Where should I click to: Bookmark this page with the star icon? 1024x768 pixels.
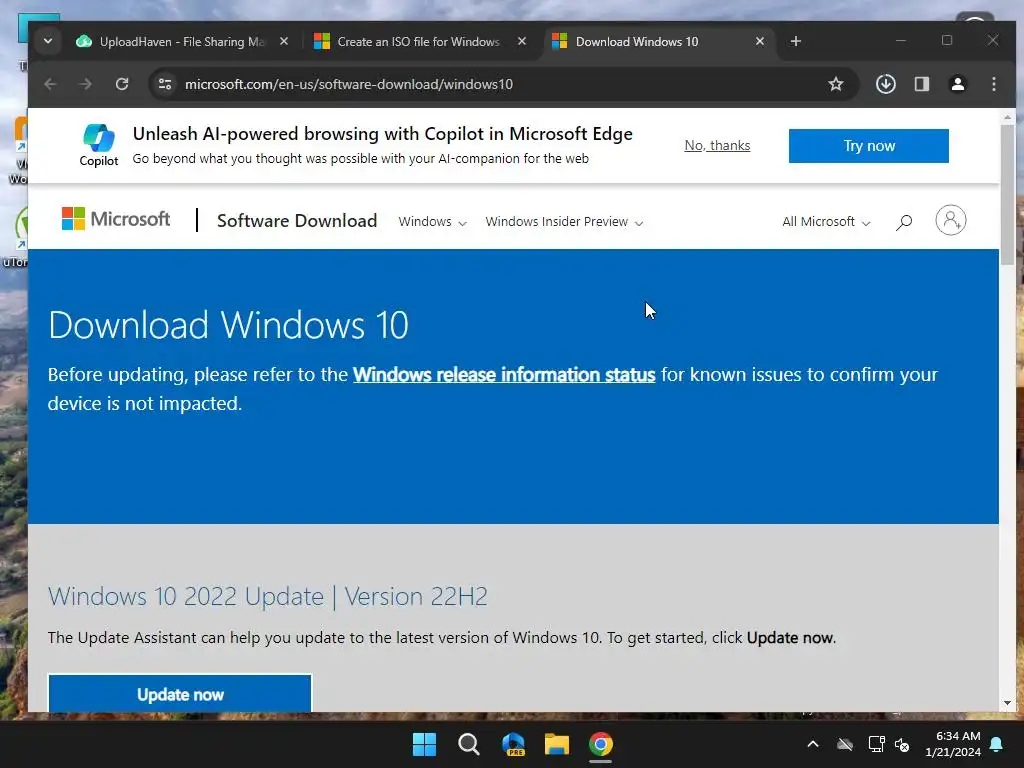coord(836,84)
